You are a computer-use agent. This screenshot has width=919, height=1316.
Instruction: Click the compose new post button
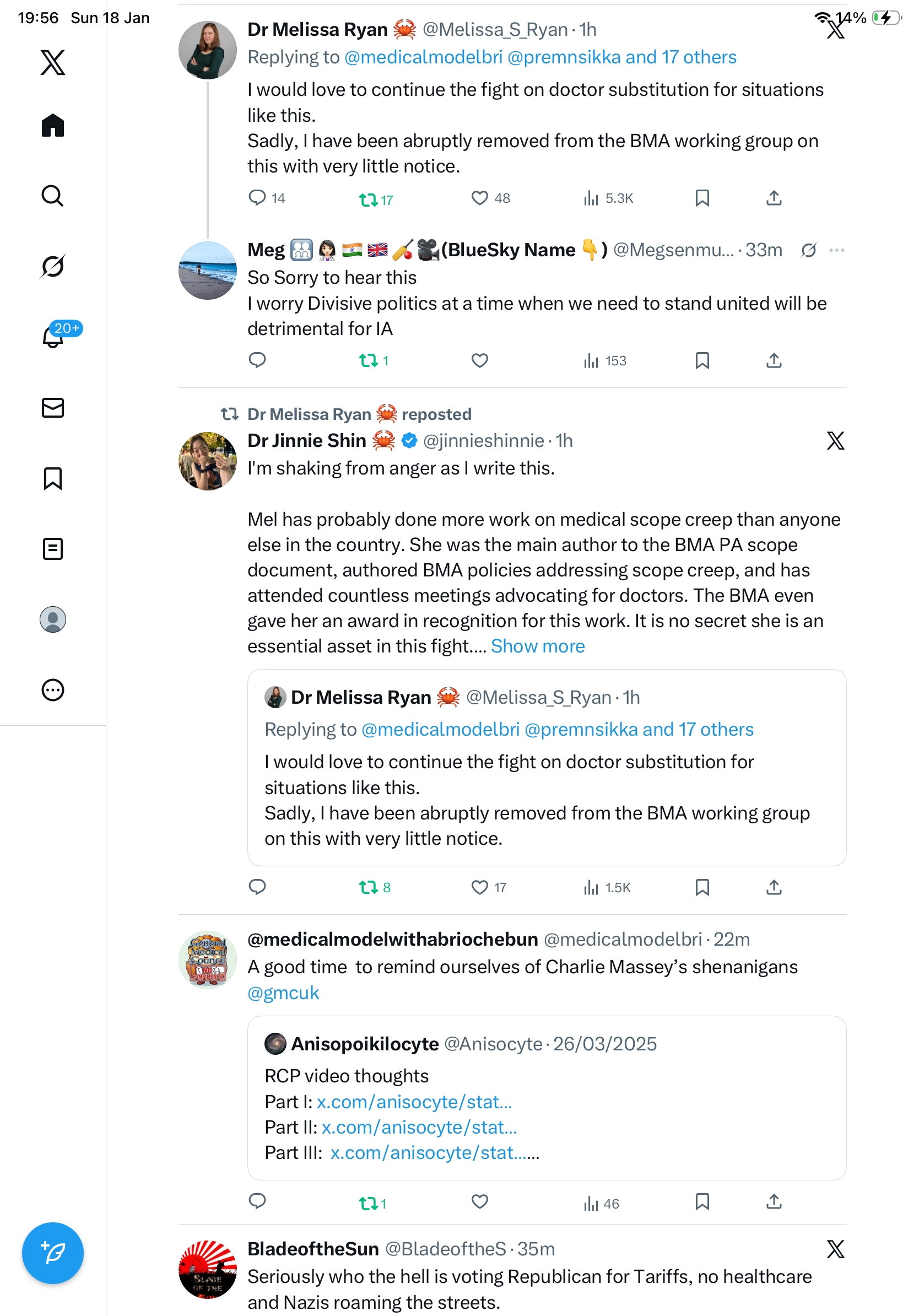(53, 1253)
